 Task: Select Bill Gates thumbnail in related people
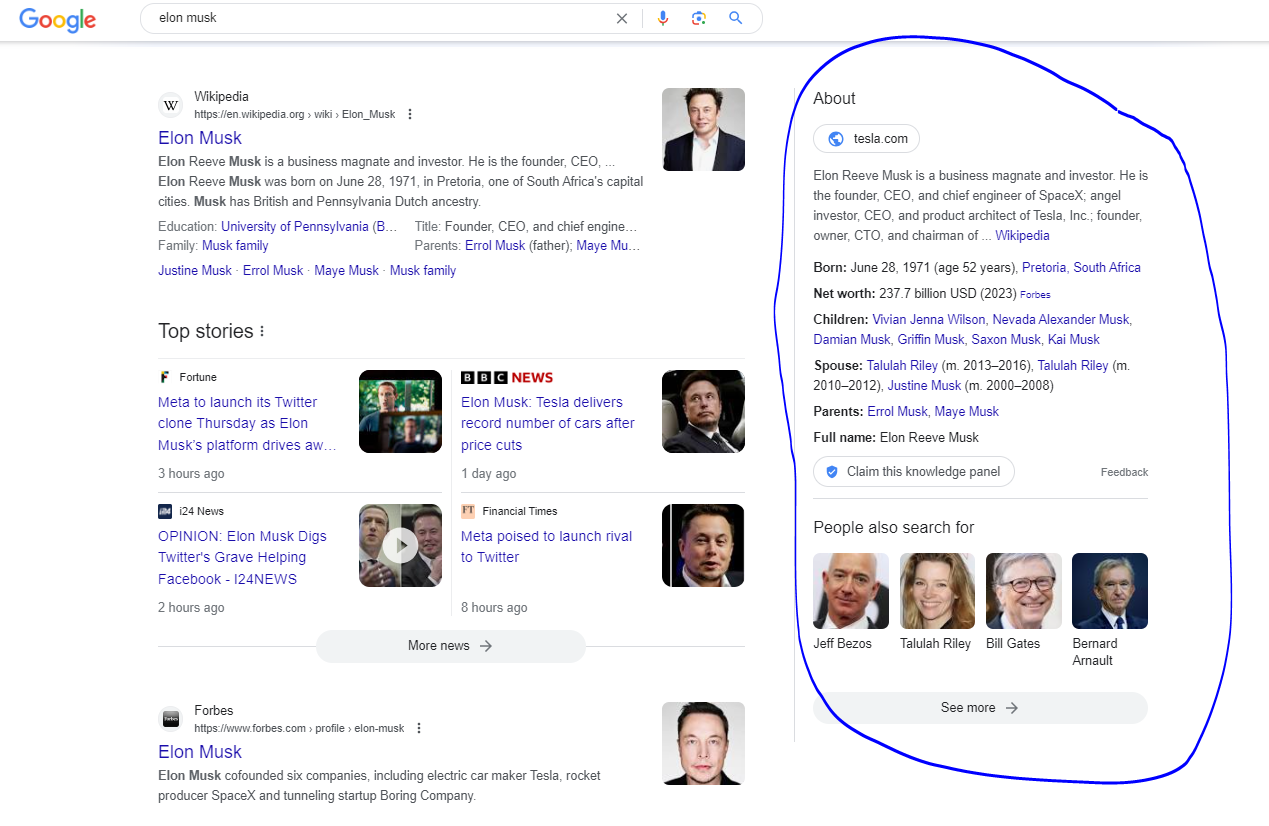point(1024,591)
